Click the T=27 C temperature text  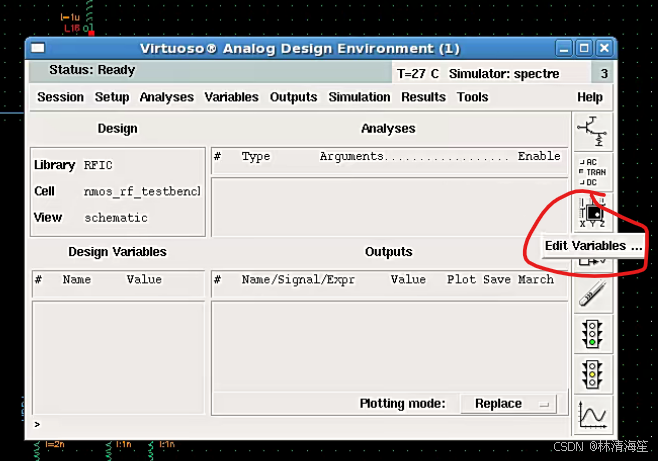(418, 74)
